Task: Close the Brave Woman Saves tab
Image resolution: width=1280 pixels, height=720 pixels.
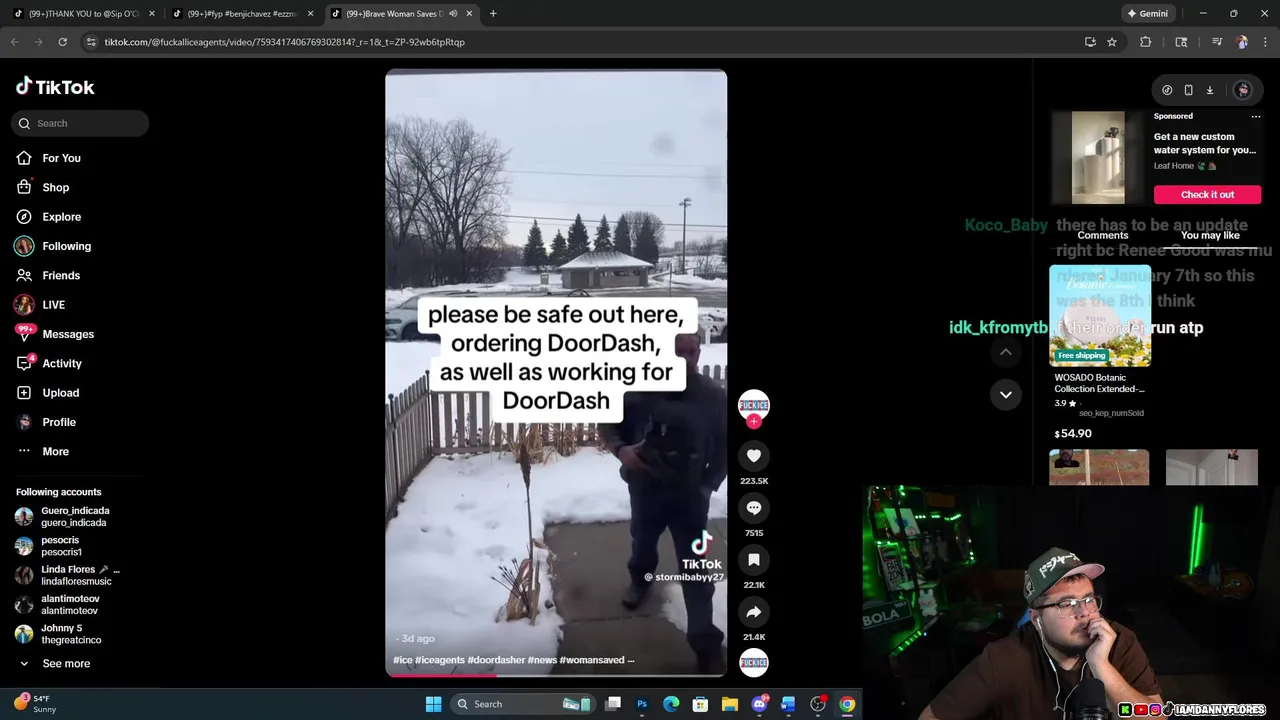Action: coord(469,14)
